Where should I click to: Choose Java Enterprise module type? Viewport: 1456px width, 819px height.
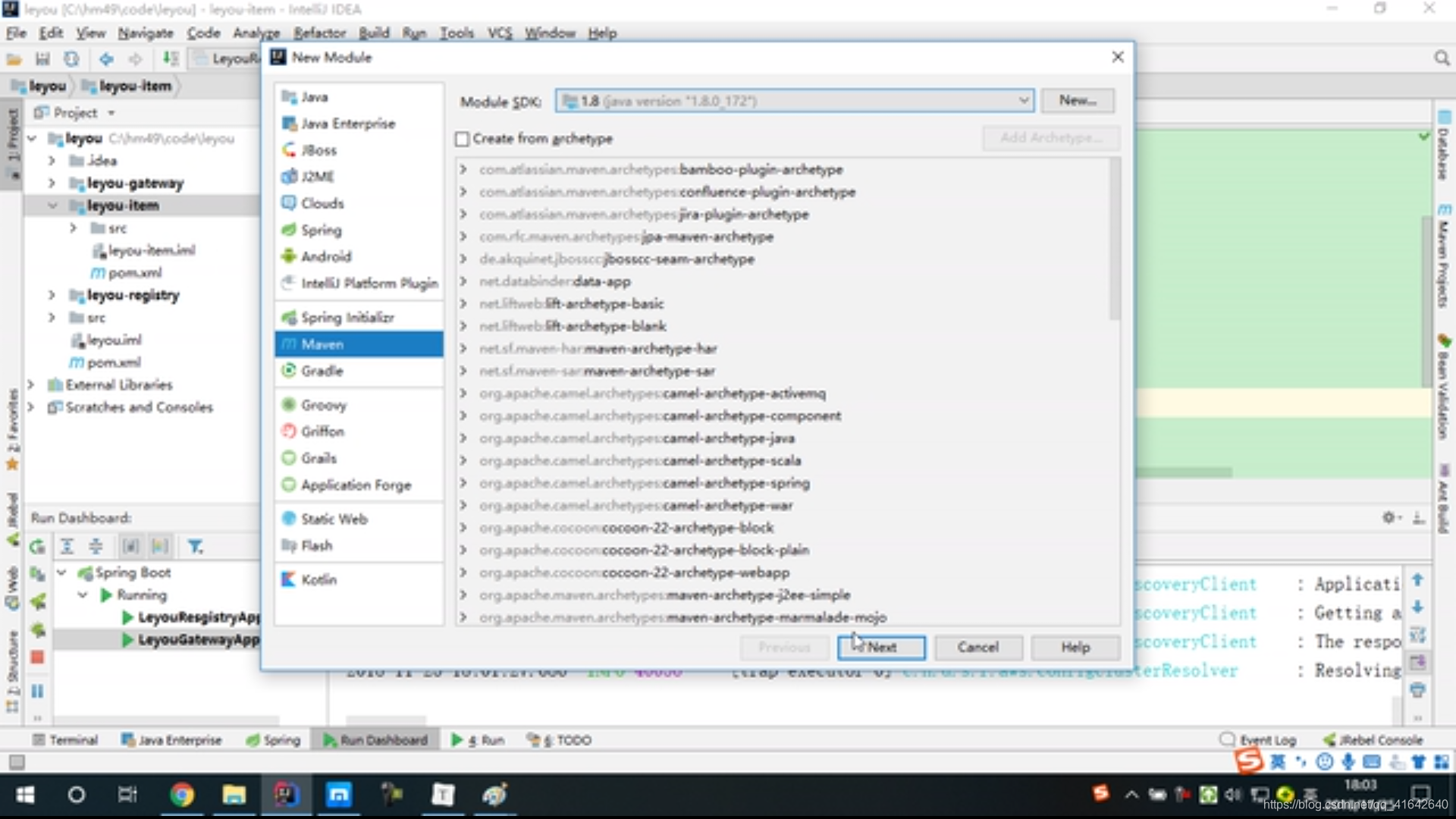pos(358,124)
